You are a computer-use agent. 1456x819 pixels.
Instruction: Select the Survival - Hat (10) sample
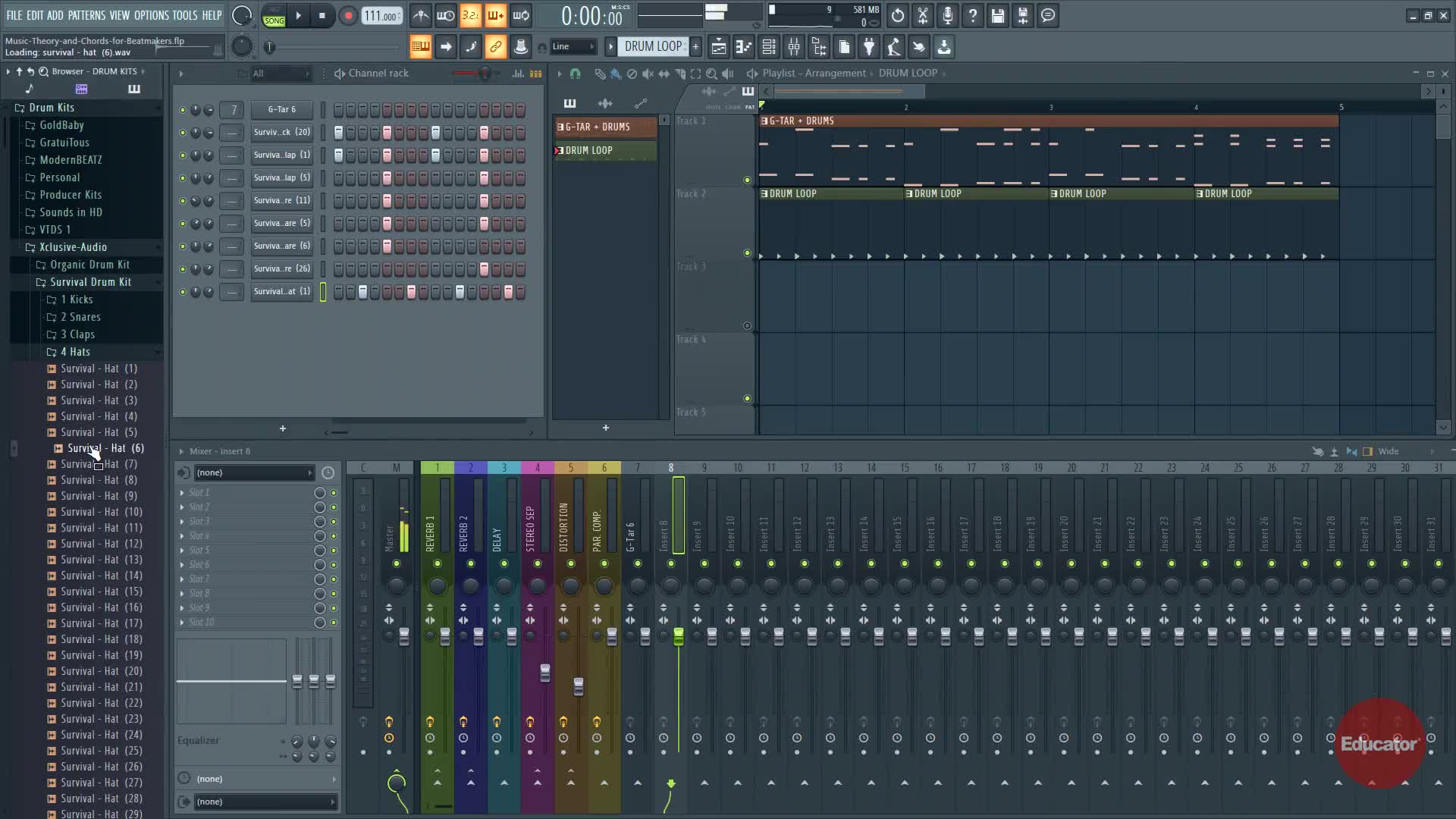click(101, 512)
